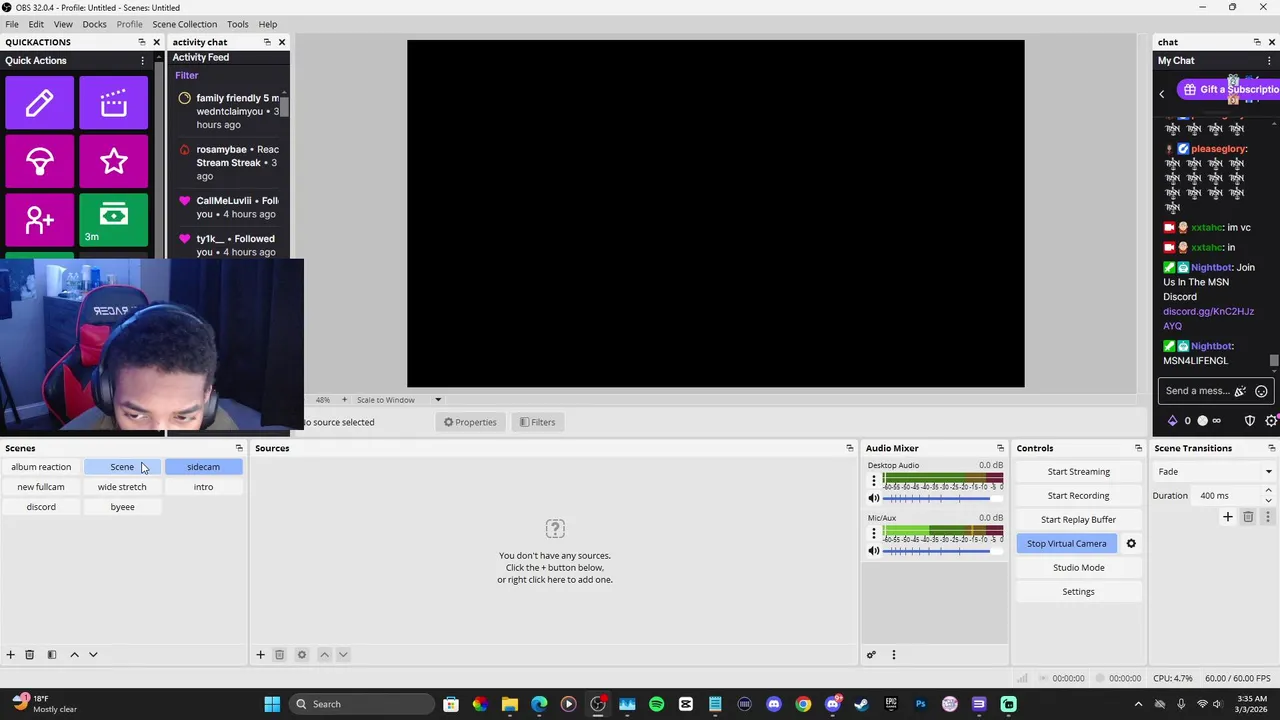Mute Mic/Aux speaker icon
1280x720 pixels.
[874, 551]
